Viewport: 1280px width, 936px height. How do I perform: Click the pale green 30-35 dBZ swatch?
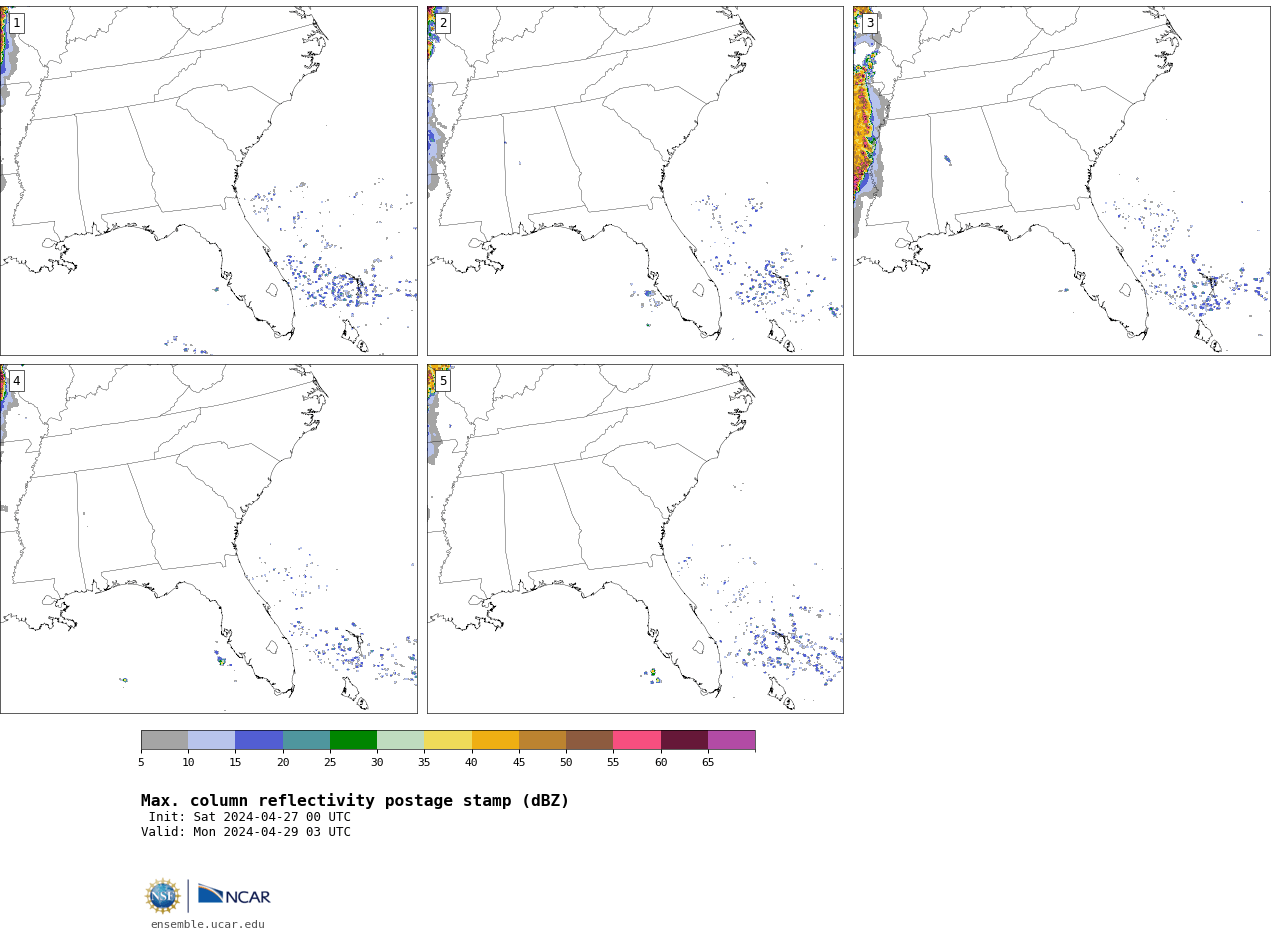[400, 740]
